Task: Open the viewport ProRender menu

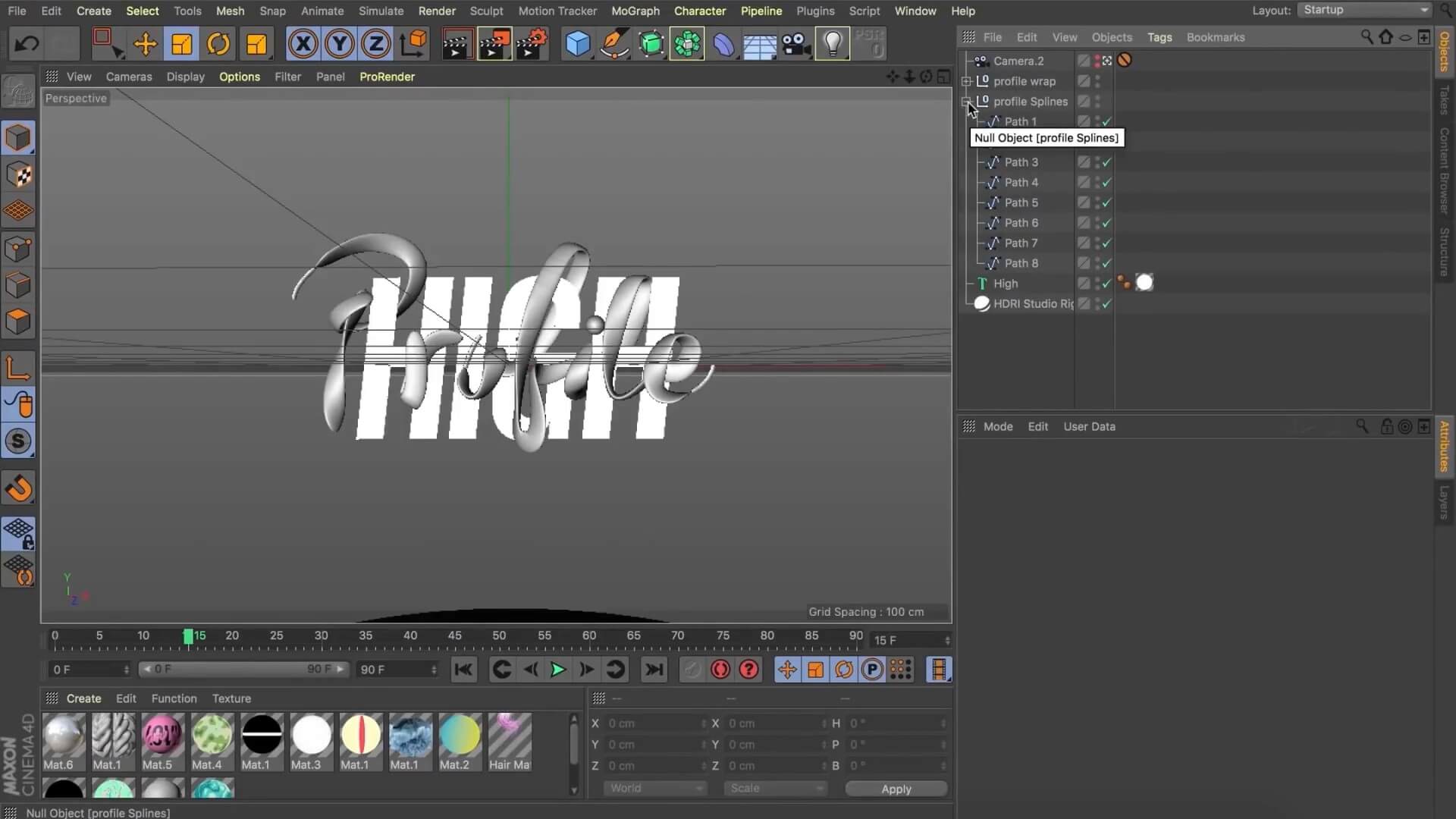Action: (387, 77)
